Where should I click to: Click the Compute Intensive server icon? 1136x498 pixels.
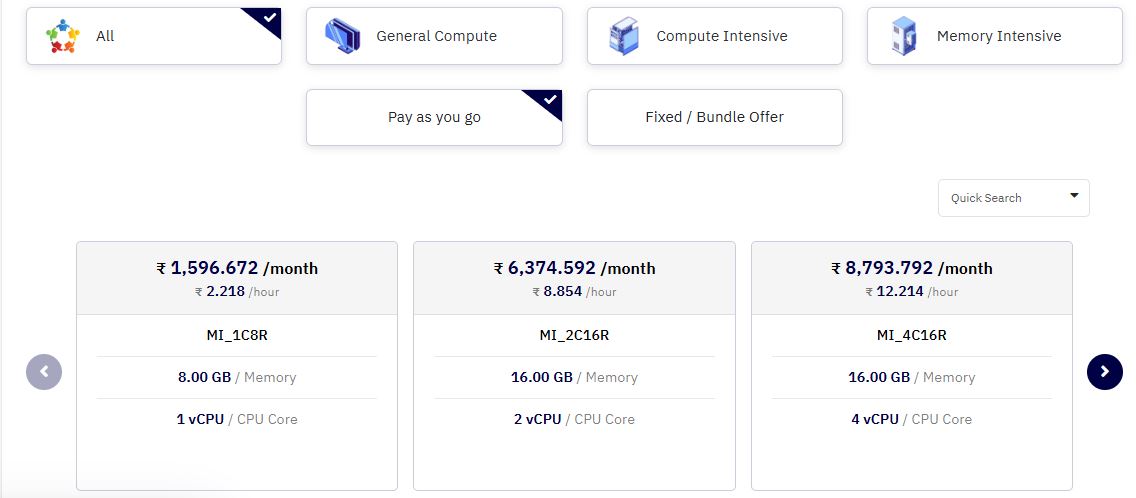[x=624, y=36]
